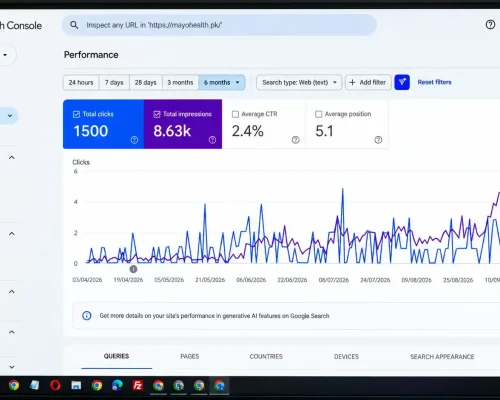The image size is (500, 400).
Task: Open the 6 months date range dropdown
Action: click(222, 82)
